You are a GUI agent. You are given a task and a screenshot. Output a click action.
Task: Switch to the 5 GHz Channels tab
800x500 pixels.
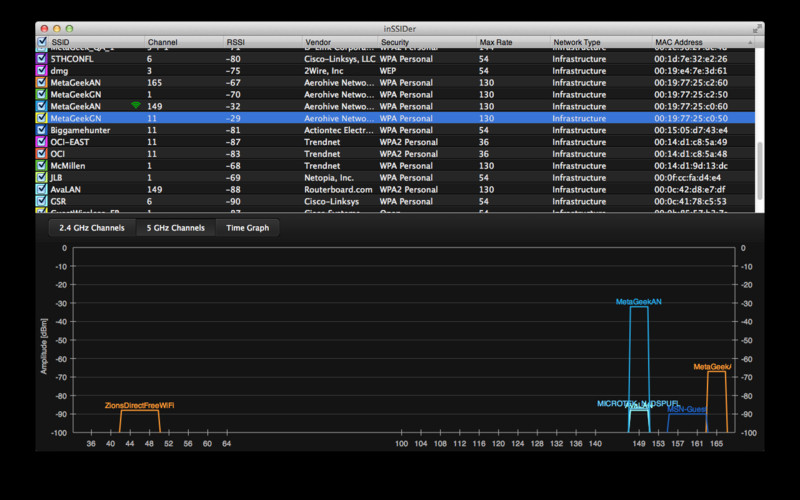(176, 228)
